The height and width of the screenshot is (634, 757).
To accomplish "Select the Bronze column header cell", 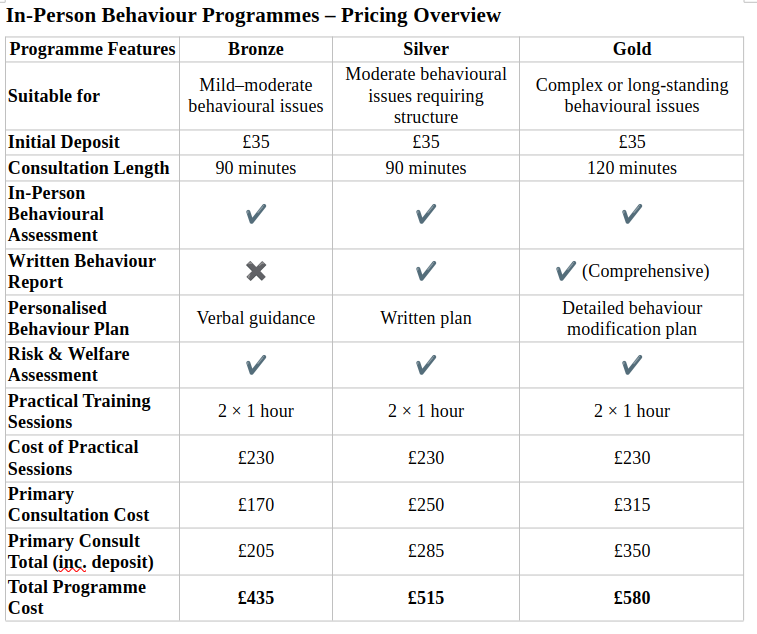I will [256, 49].
